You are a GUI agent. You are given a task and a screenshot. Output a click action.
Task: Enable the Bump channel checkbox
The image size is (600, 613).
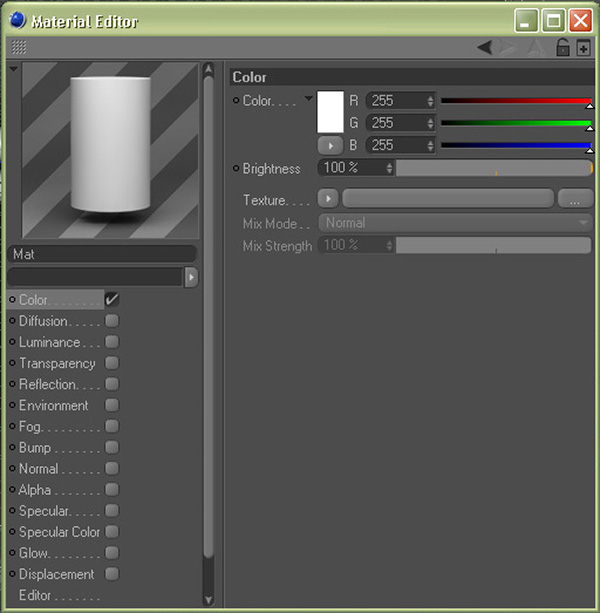[112, 447]
